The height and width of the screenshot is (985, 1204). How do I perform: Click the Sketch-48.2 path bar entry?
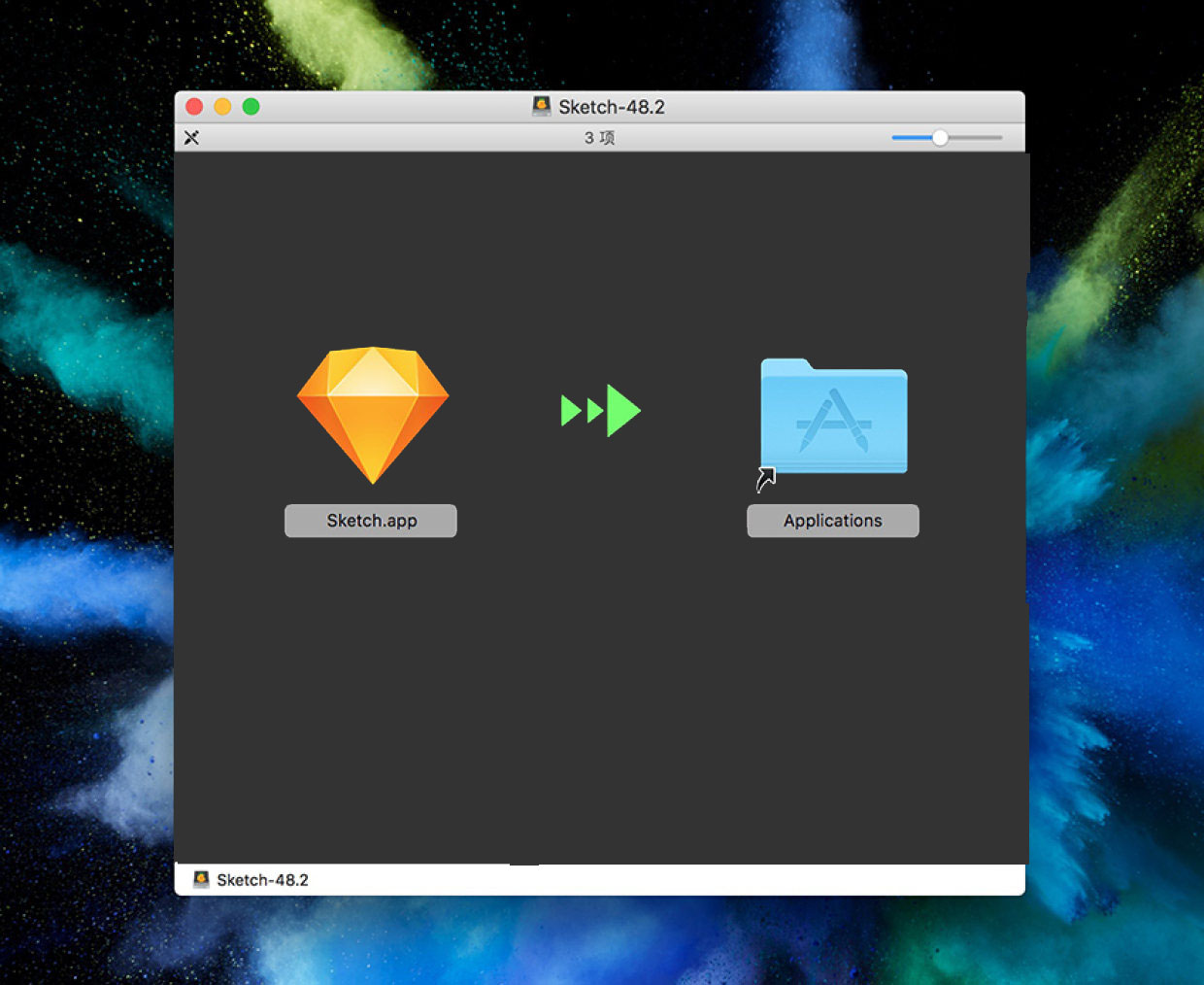coord(251,880)
